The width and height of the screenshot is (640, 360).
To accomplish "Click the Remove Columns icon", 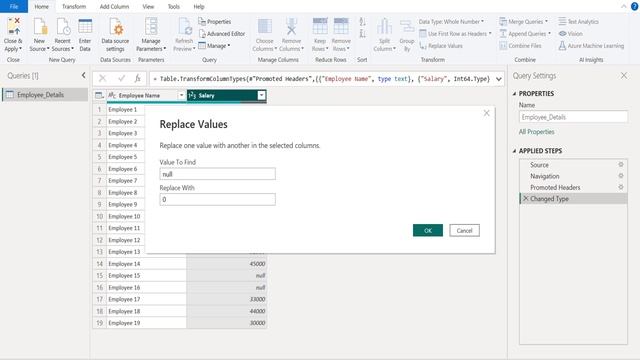I will (x=291, y=27).
